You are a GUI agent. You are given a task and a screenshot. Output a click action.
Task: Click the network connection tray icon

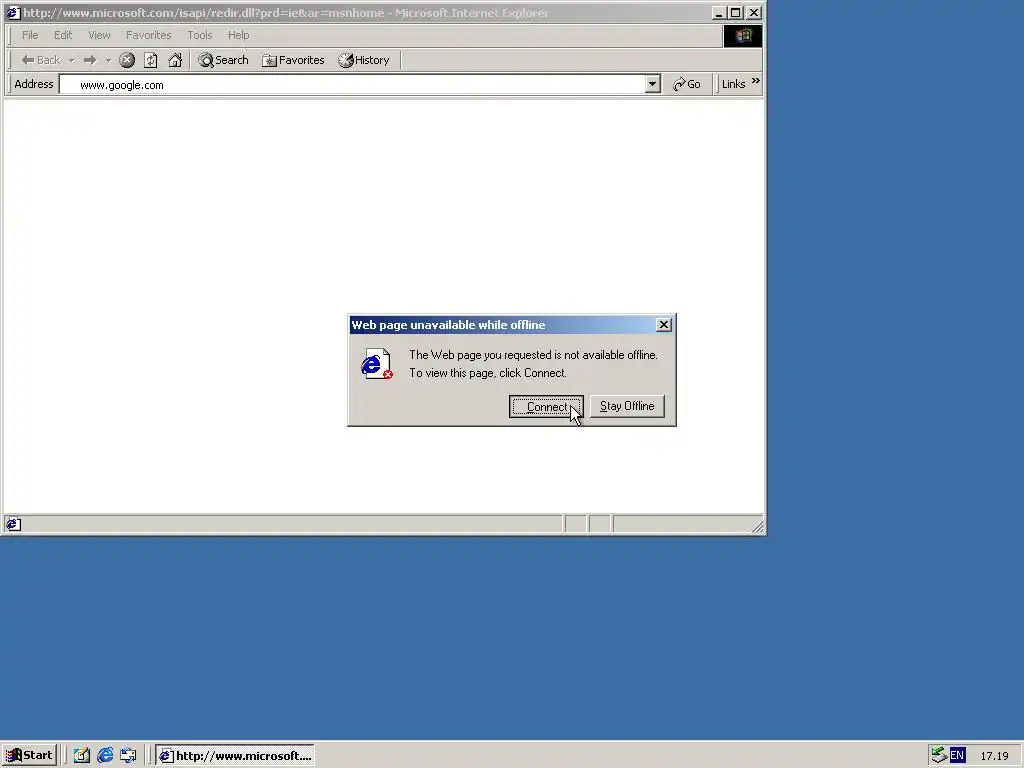939,755
